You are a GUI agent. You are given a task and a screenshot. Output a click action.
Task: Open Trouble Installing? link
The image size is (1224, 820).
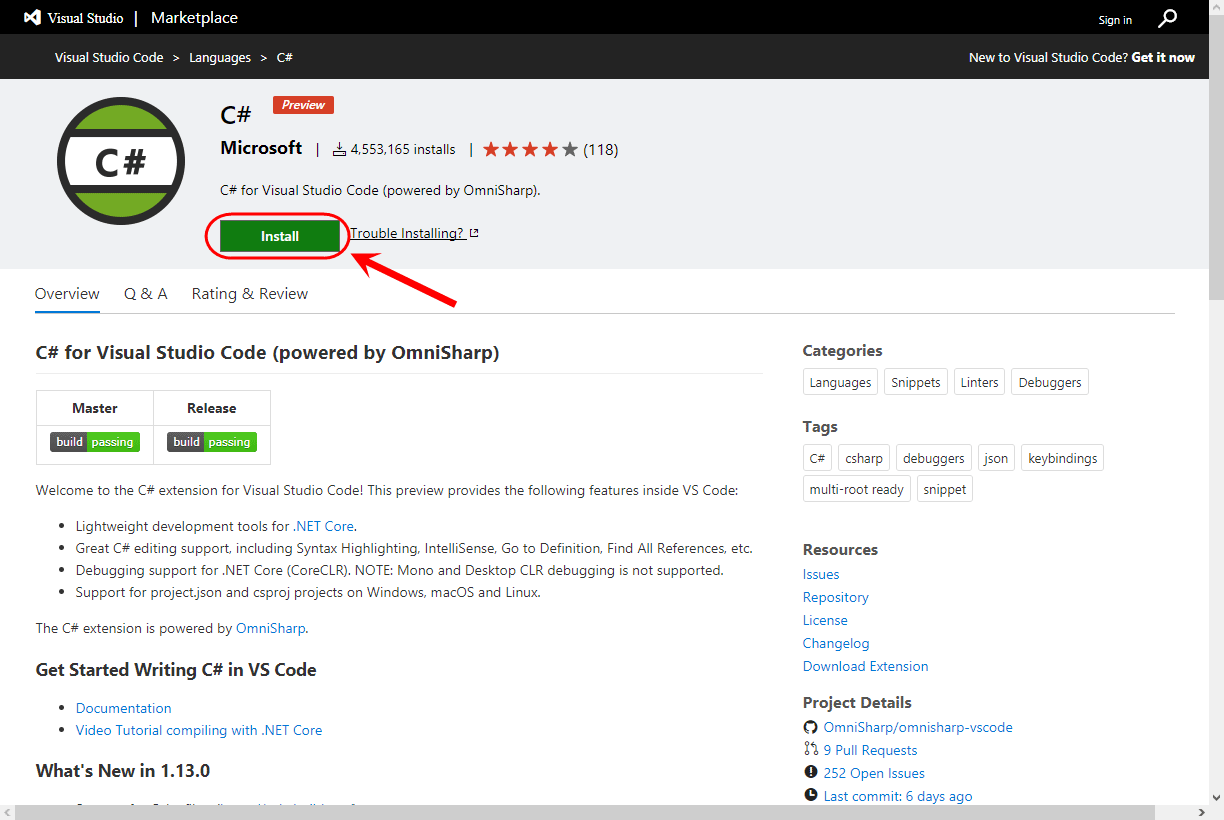[x=407, y=233]
